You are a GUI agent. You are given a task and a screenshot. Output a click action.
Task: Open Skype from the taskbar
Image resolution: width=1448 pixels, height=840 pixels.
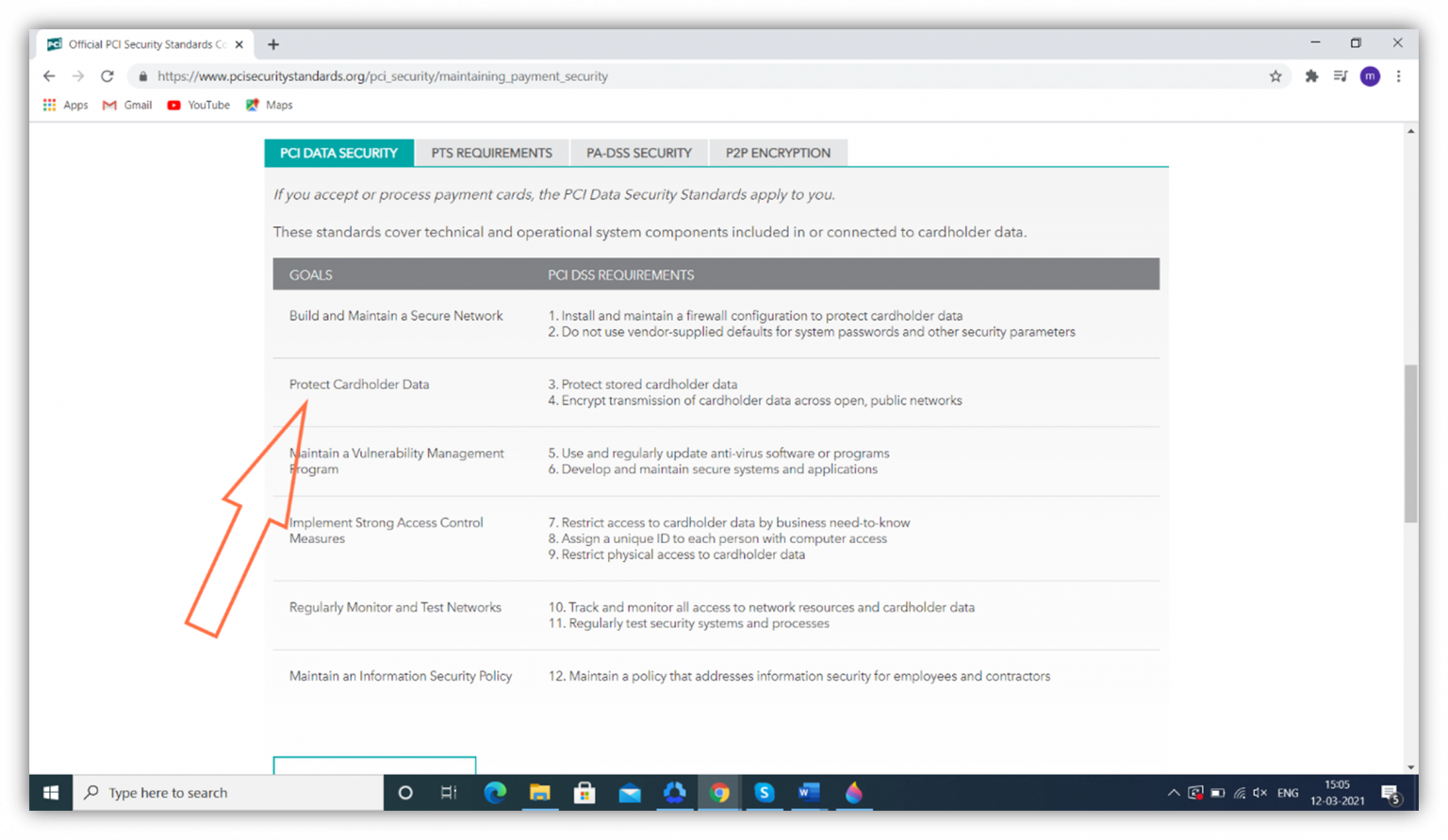click(x=765, y=793)
